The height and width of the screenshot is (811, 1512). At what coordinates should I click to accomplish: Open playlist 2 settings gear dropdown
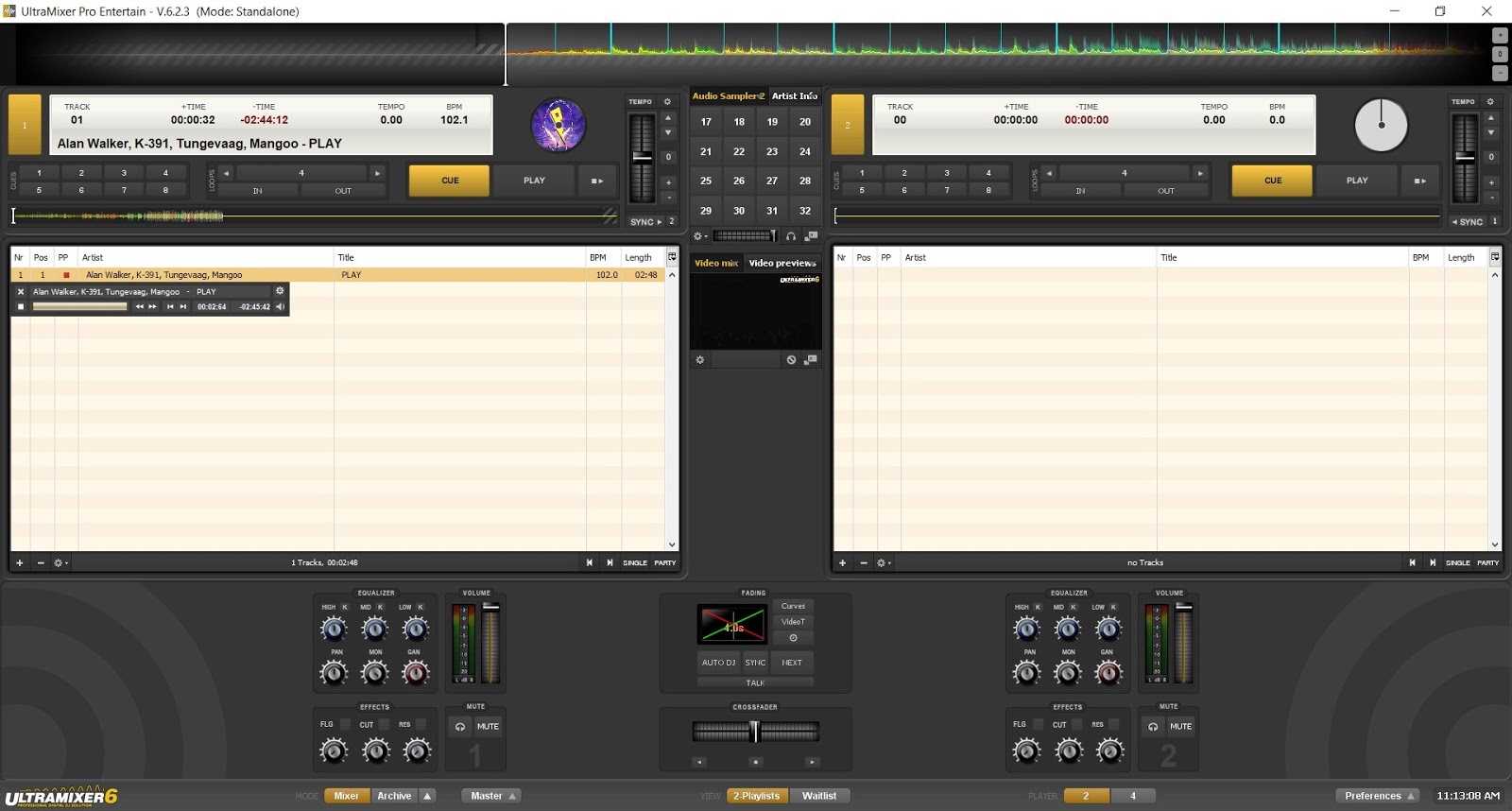click(x=884, y=563)
